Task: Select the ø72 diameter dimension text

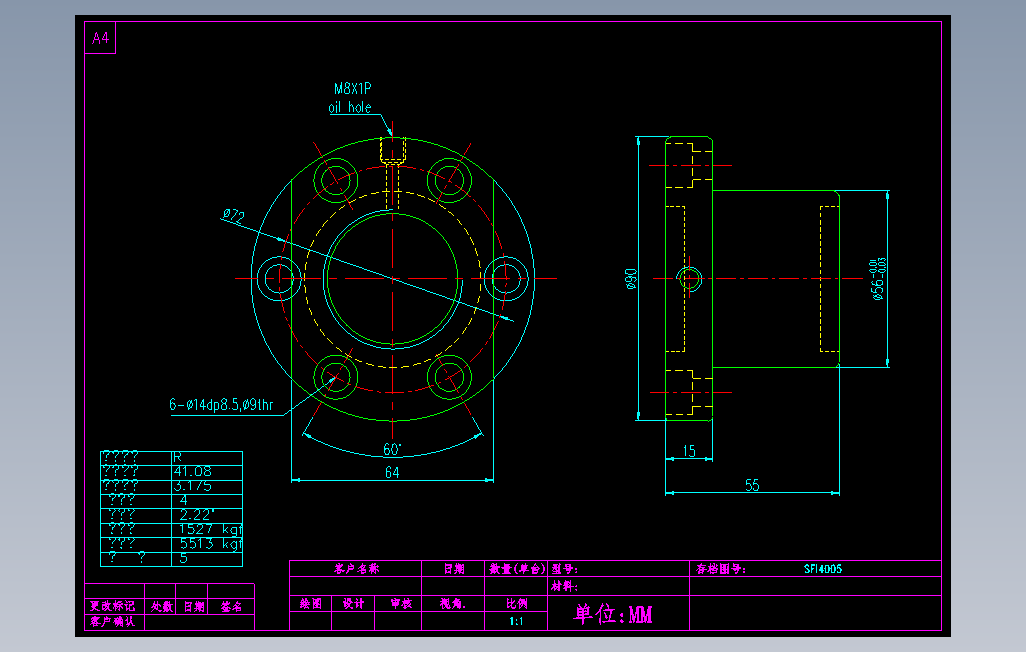Action: click(234, 215)
